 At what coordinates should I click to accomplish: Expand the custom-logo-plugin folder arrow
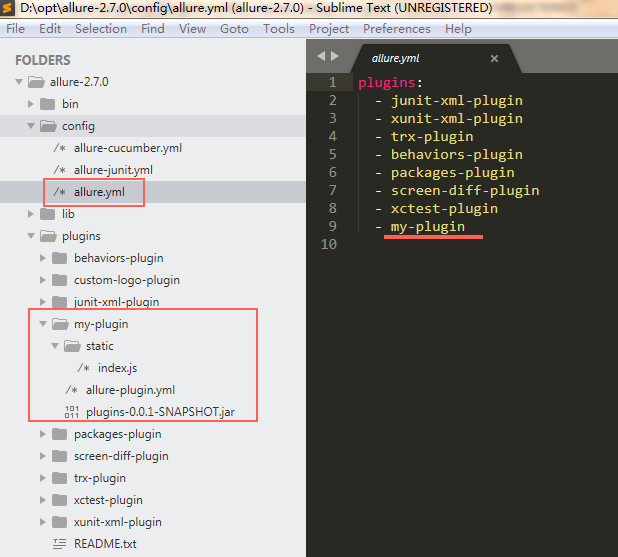tap(43, 280)
